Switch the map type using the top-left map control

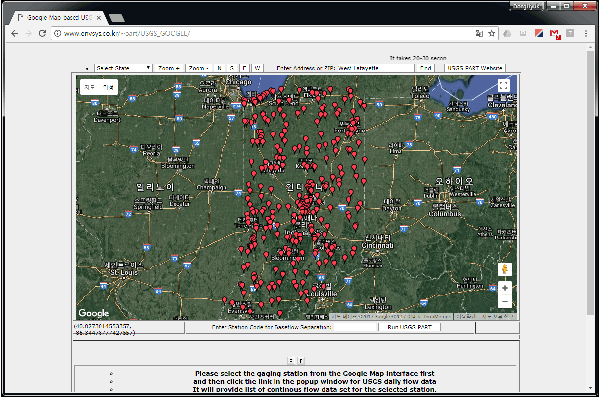click(99, 87)
